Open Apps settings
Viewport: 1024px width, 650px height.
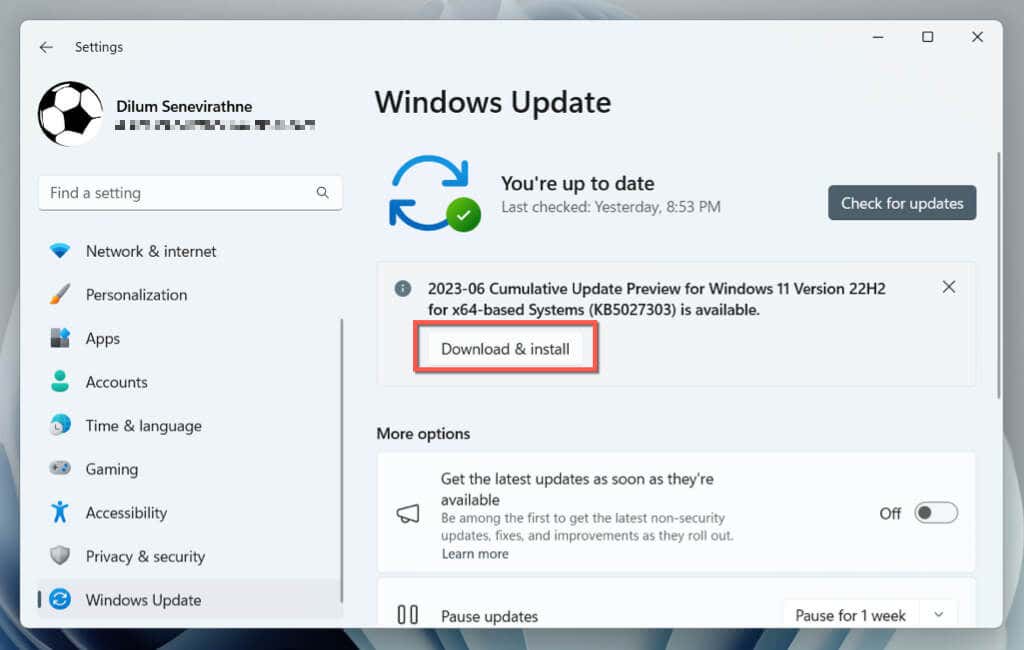tap(189, 338)
